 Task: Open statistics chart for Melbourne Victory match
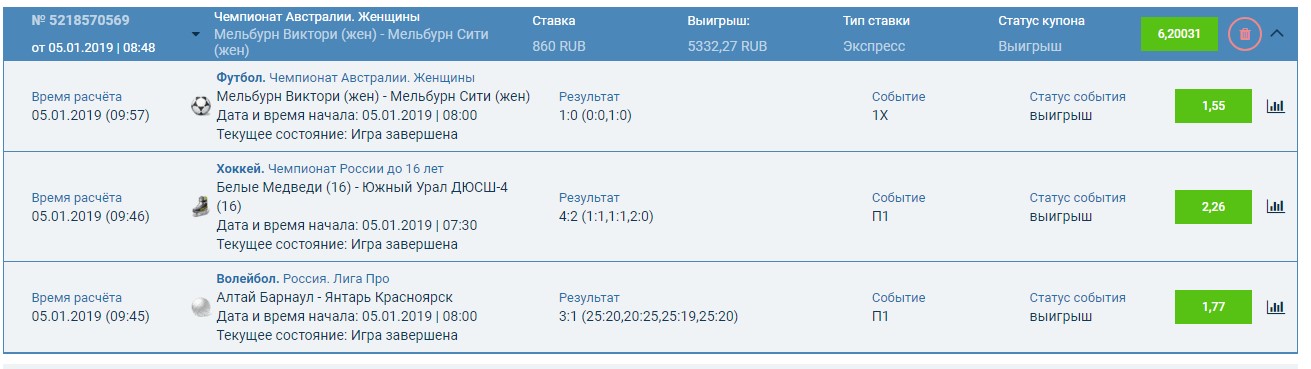(1275, 106)
